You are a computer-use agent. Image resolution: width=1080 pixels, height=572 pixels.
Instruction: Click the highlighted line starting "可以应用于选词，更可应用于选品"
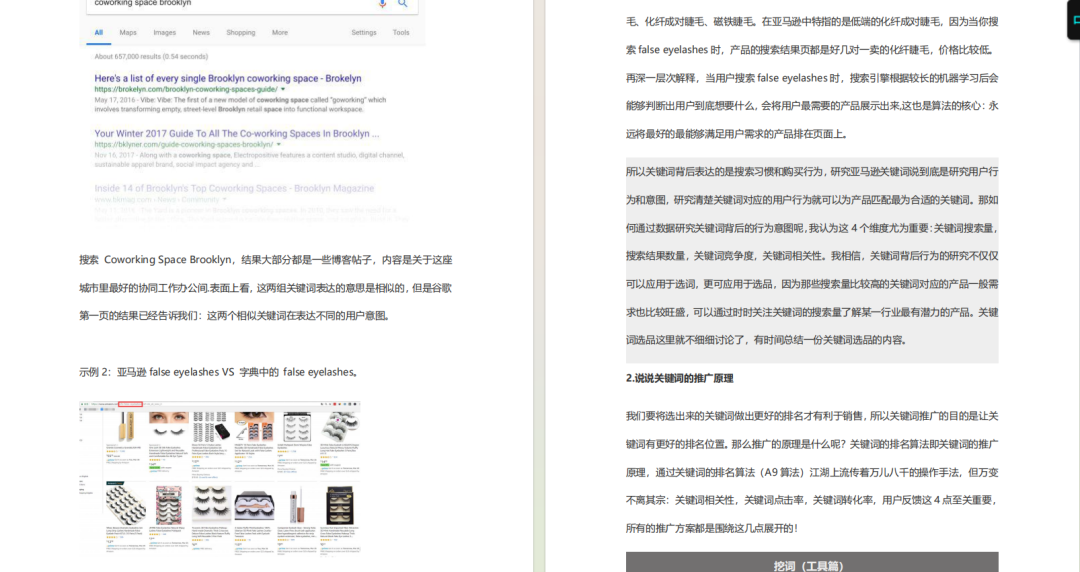[812, 284]
